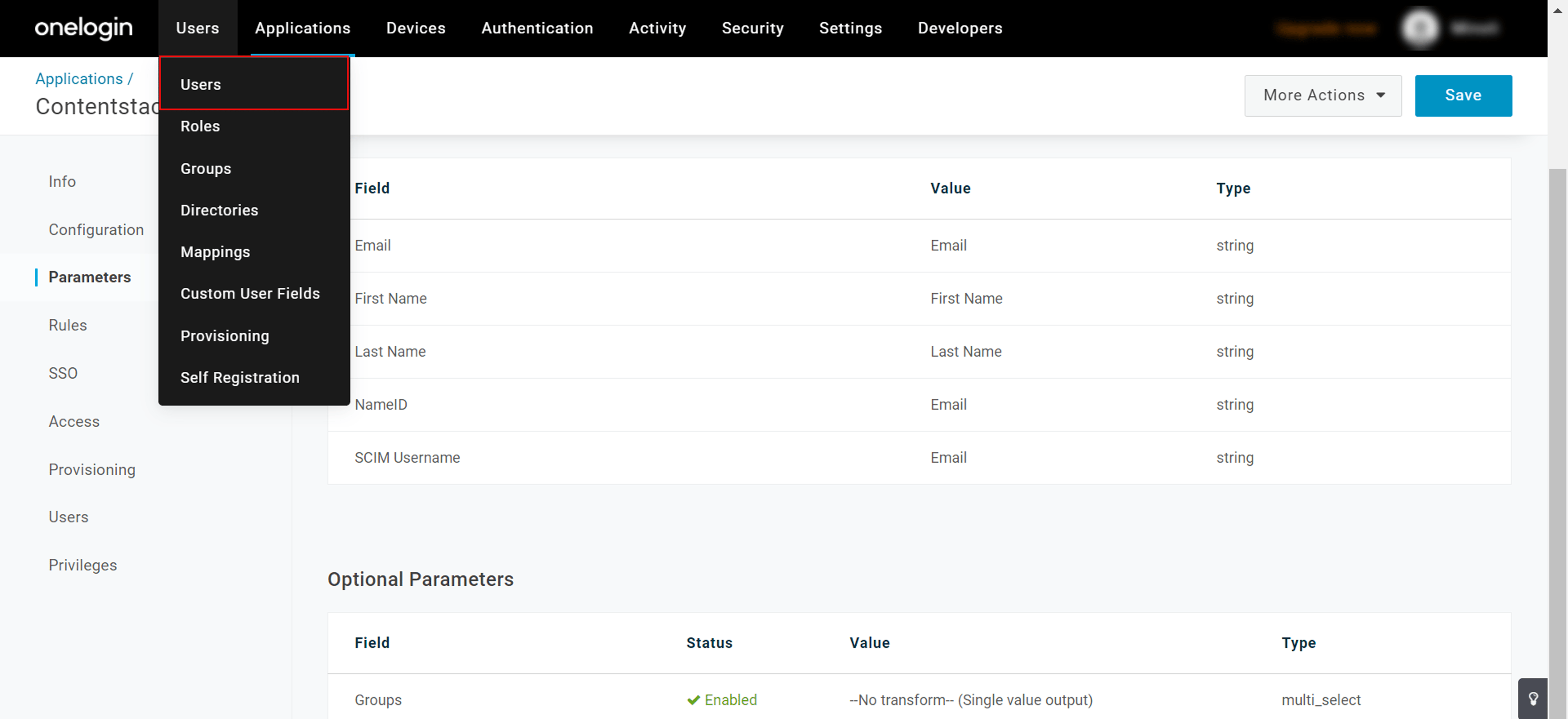This screenshot has height=719, width=1568.
Task: Open the Access sidebar tab
Action: 74,421
